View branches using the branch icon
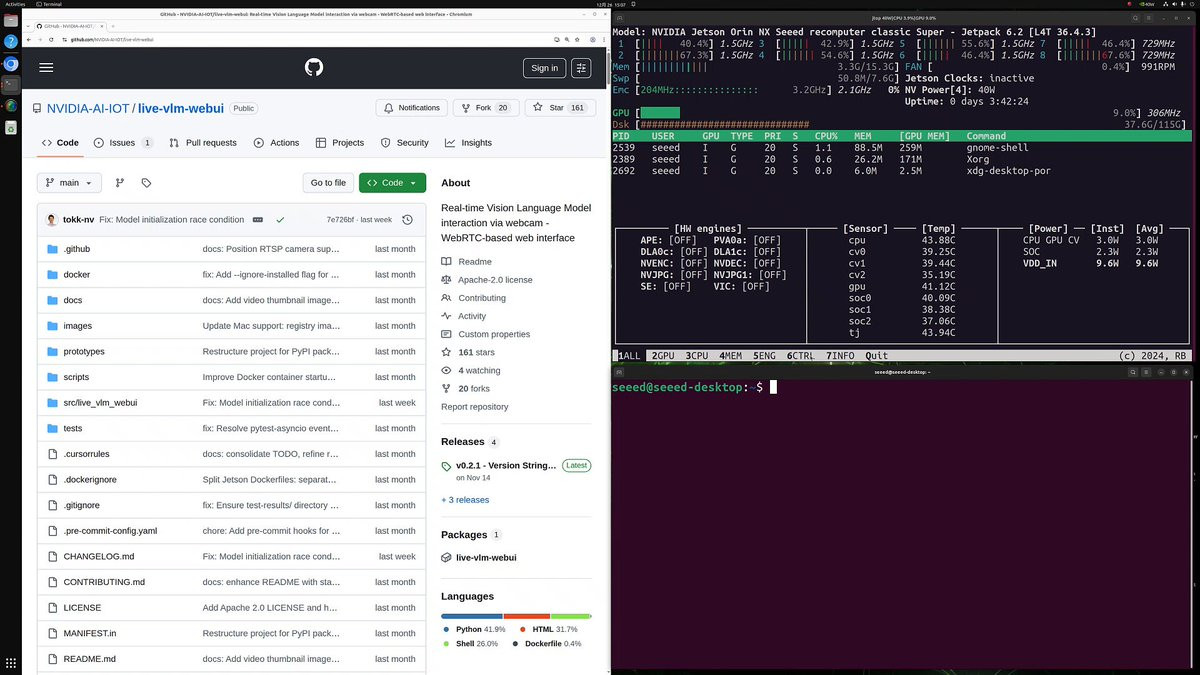The image size is (1200, 675). tap(120, 183)
